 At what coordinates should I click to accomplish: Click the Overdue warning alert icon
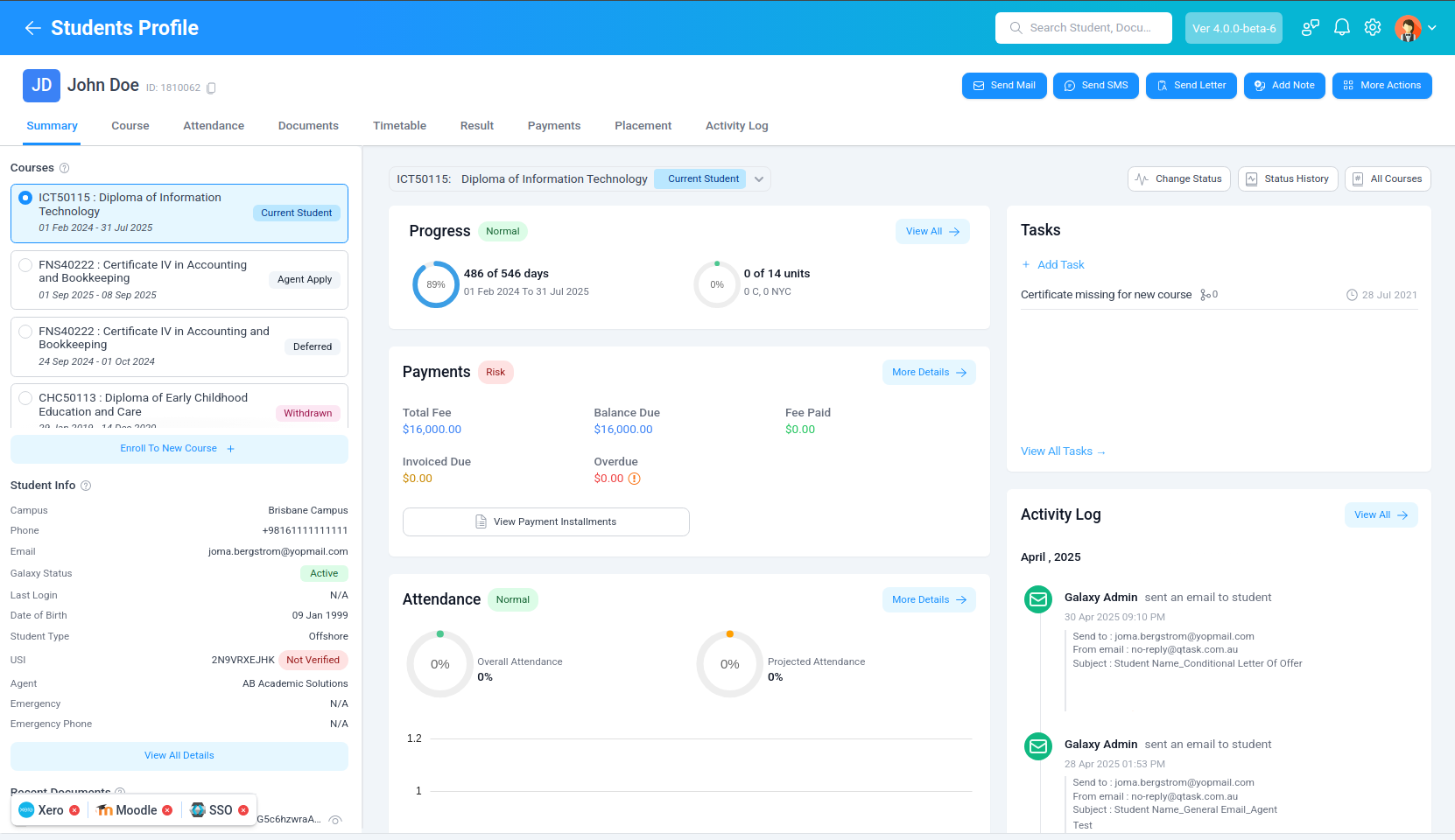(635, 479)
